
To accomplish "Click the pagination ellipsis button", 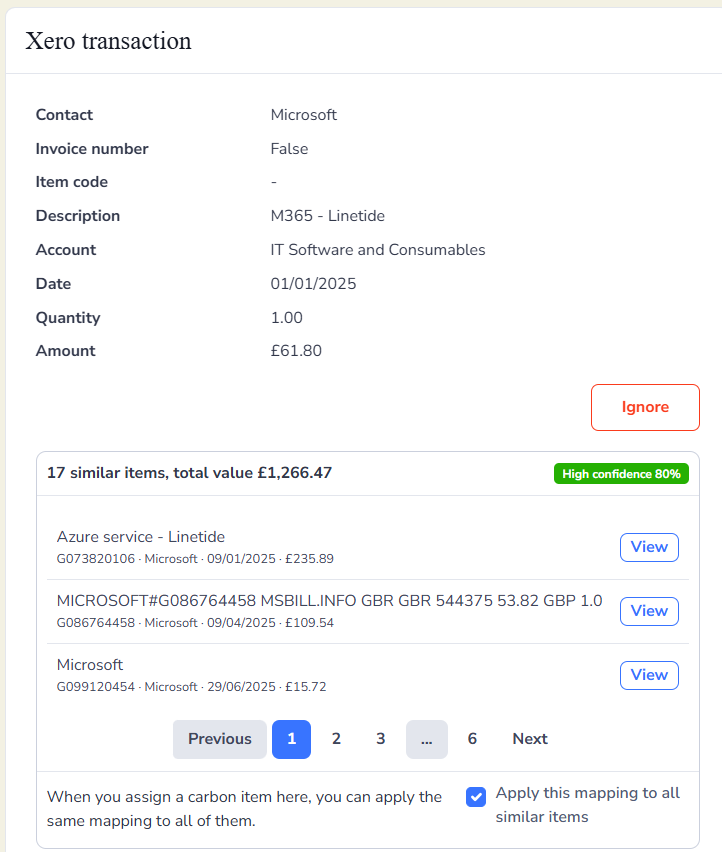I will [x=426, y=739].
